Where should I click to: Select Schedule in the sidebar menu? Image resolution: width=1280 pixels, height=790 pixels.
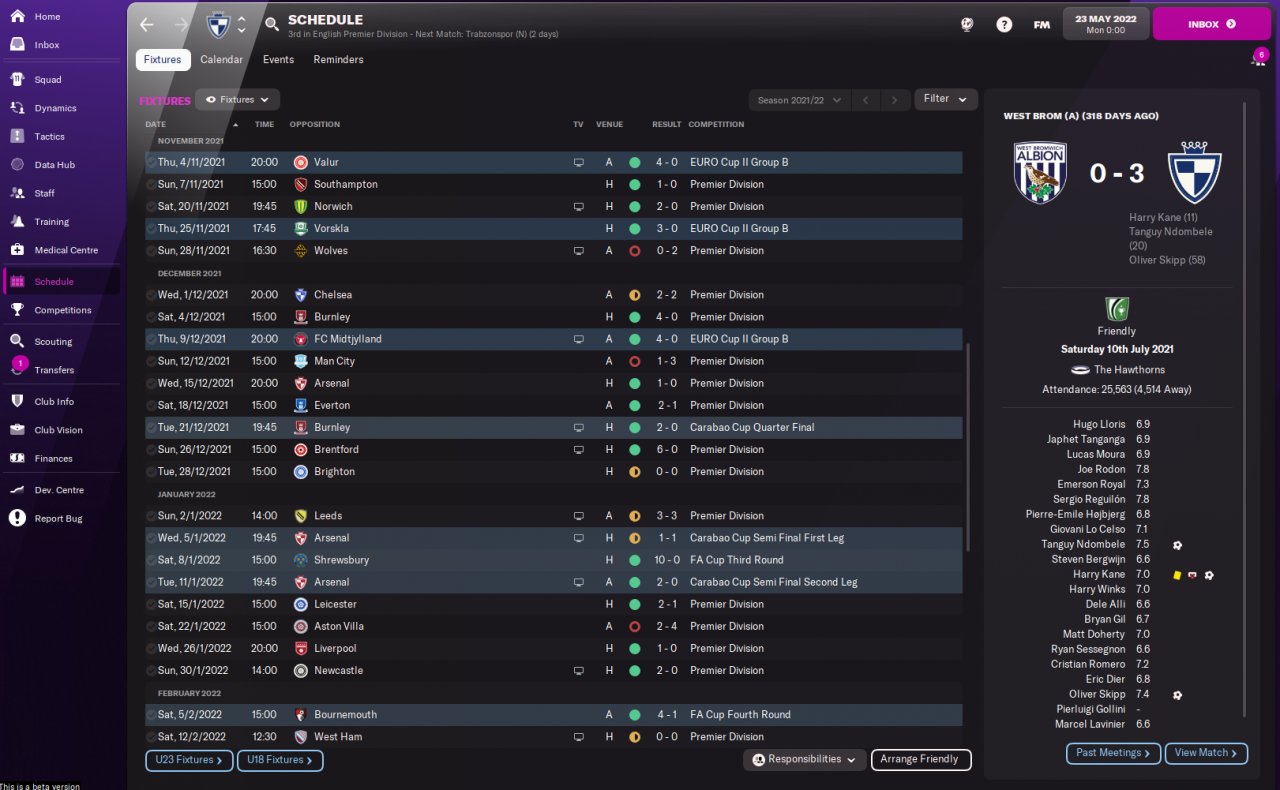[x=61, y=282]
